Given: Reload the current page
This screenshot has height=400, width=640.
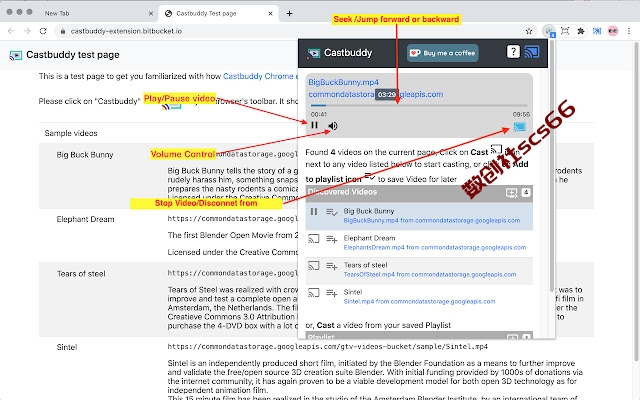Looking at the screenshot, I should [43, 31].
